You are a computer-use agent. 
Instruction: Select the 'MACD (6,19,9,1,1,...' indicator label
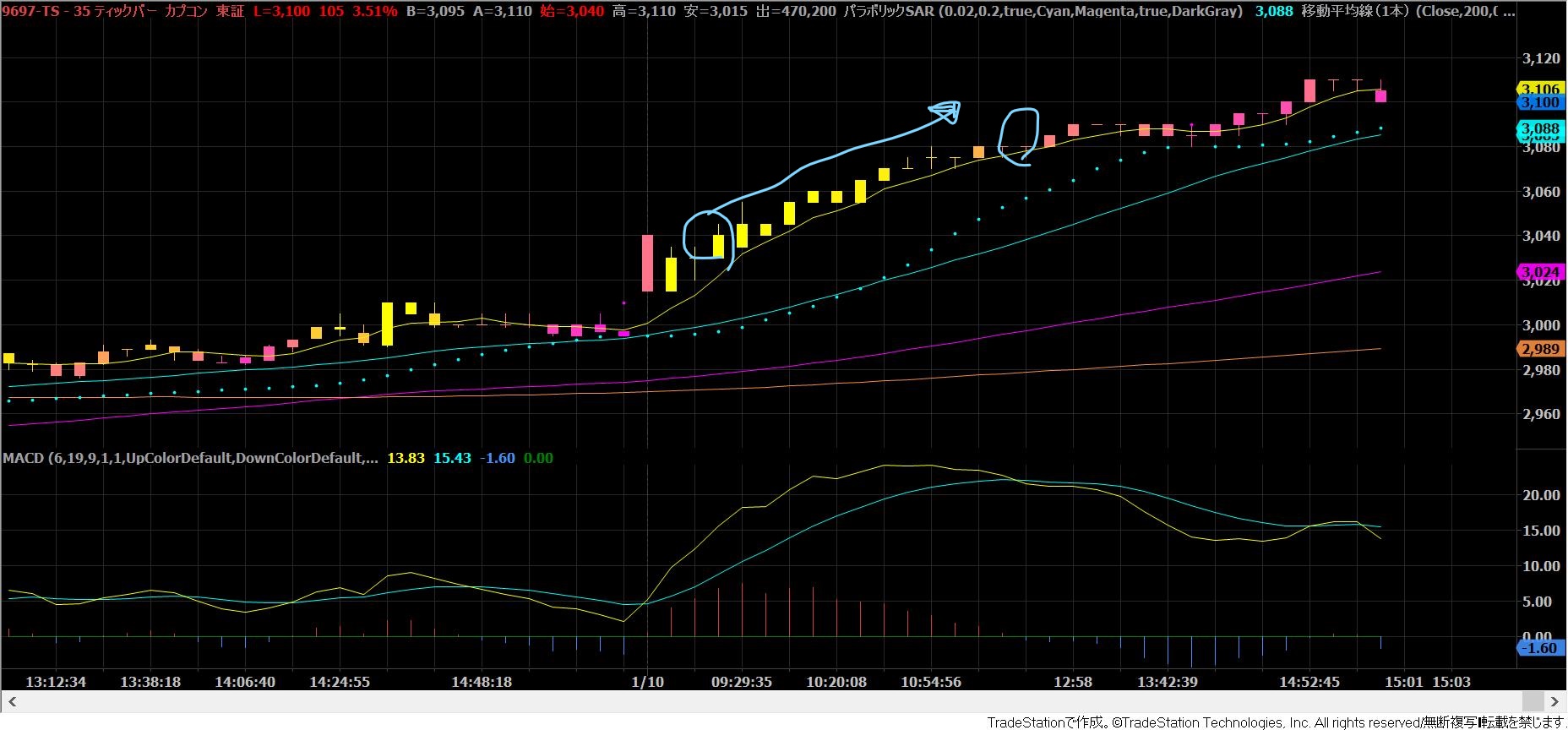coord(190,458)
